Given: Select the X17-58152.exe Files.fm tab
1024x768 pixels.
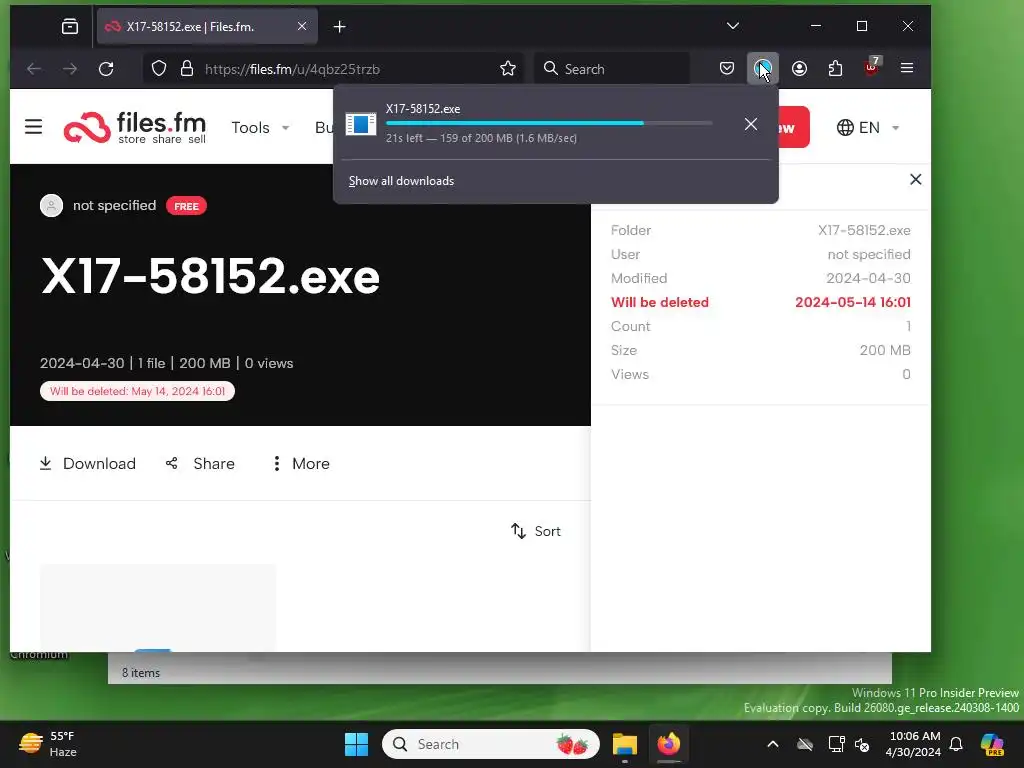Looking at the screenshot, I should (207, 27).
